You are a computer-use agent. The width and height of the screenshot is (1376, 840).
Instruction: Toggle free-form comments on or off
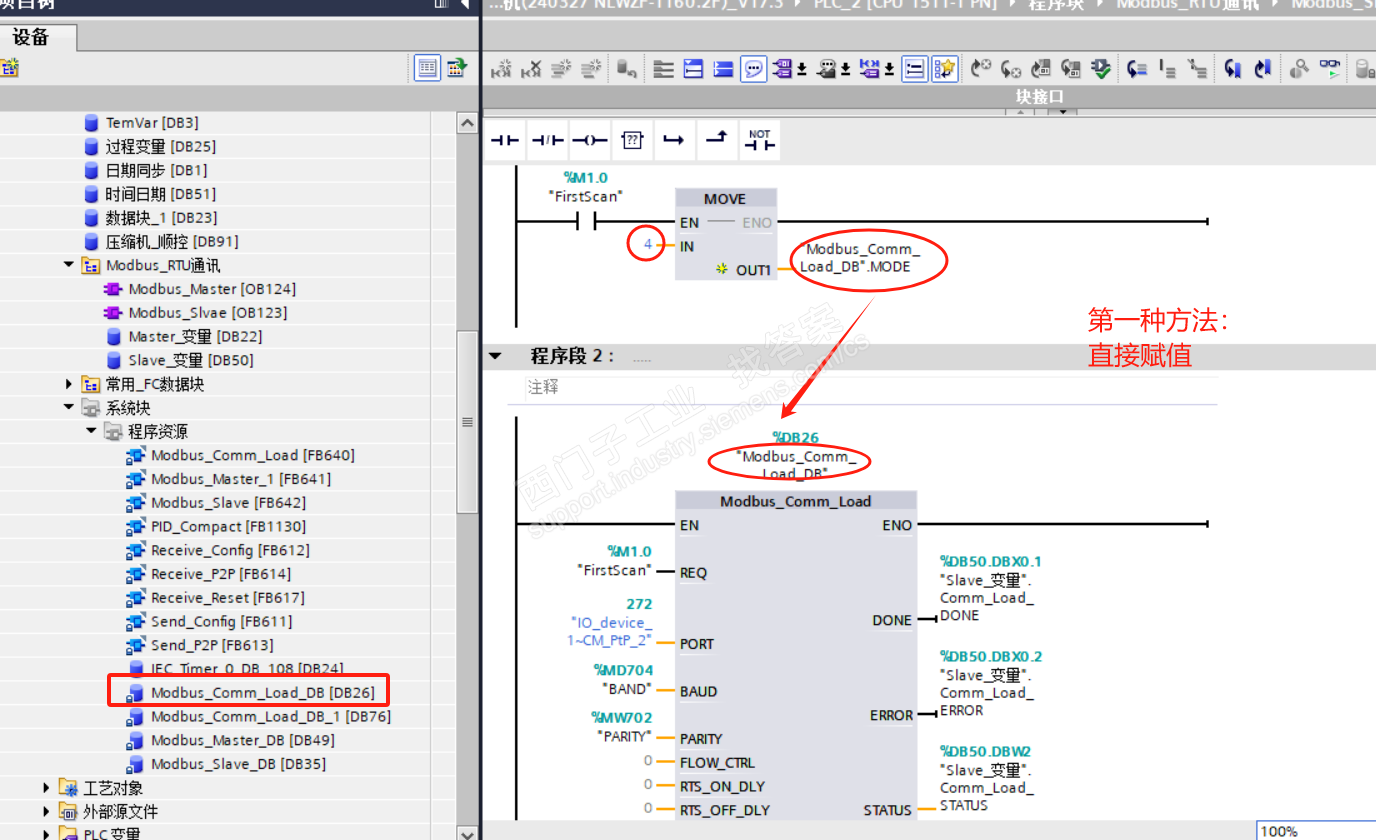(x=753, y=69)
